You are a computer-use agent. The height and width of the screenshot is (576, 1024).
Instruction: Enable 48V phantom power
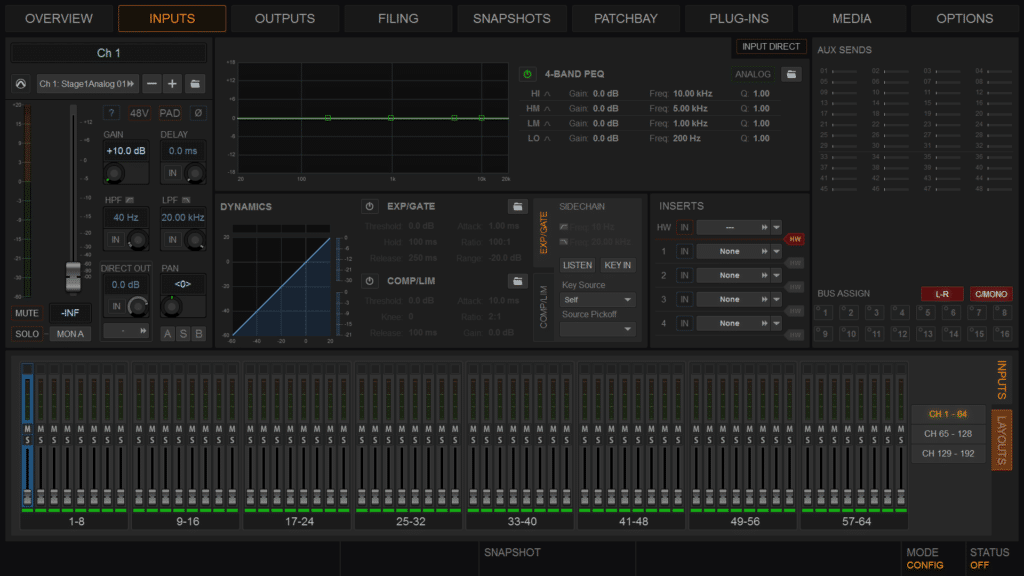[139, 113]
